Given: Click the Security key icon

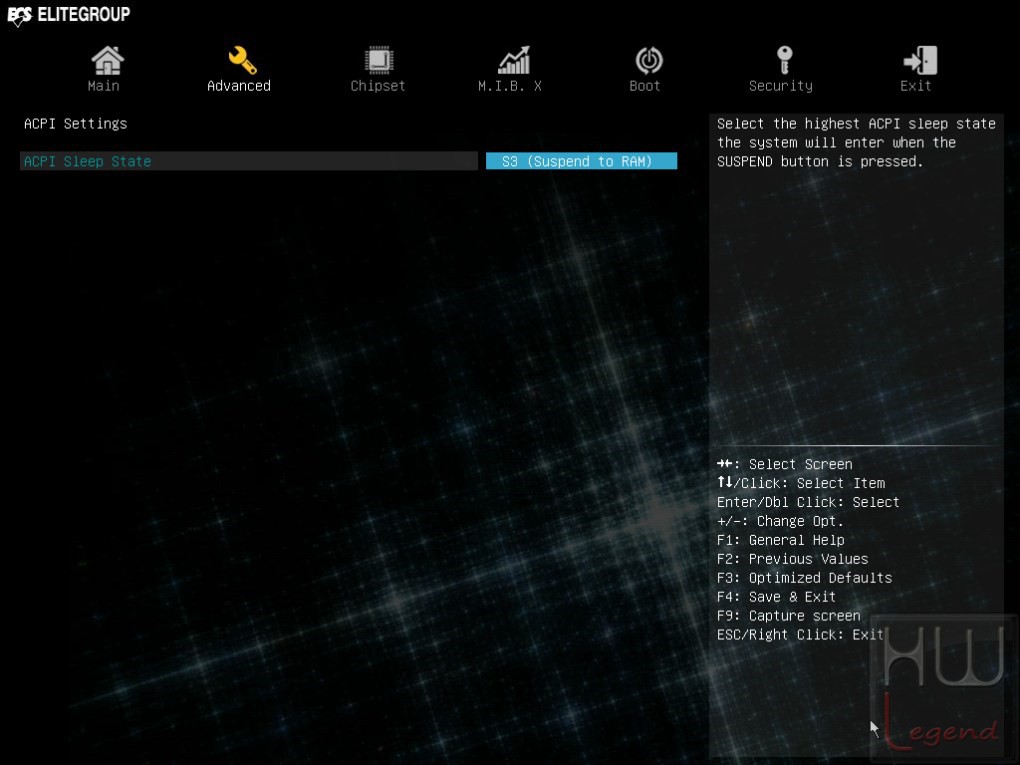Looking at the screenshot, I should [x=785, y=60].
